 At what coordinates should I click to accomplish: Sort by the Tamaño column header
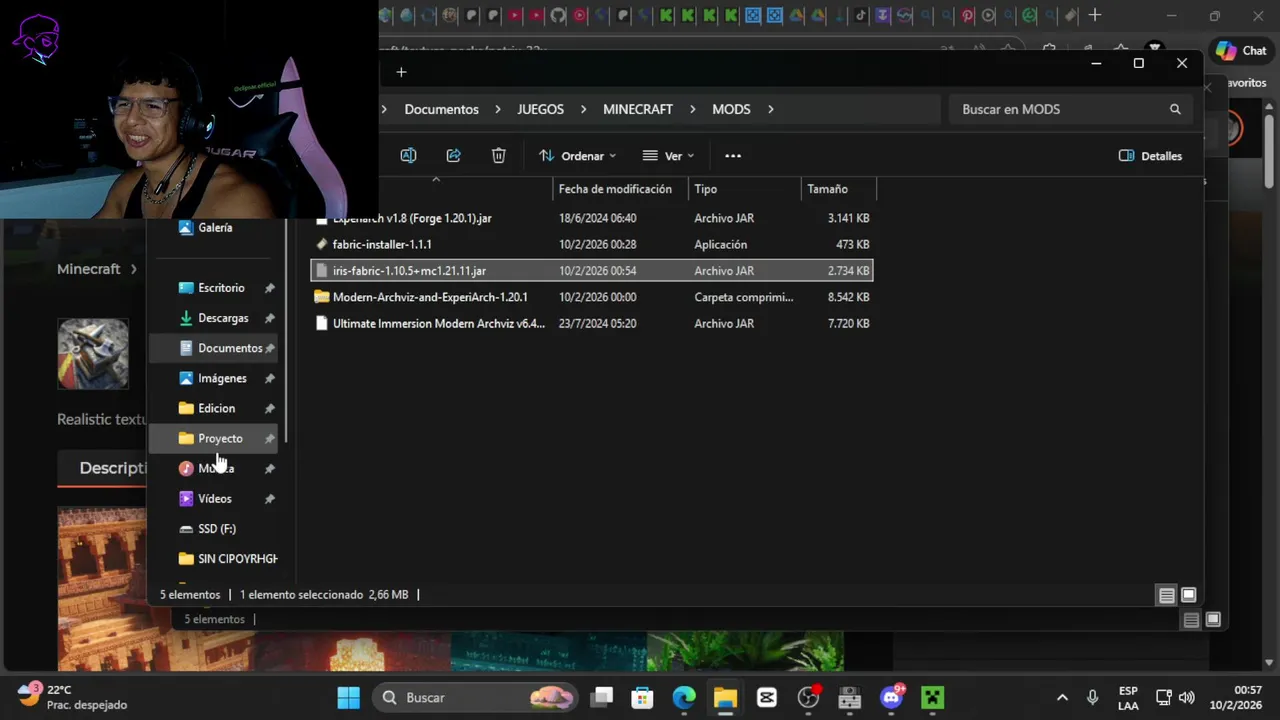pyautogui.click(x=839, y=189)
